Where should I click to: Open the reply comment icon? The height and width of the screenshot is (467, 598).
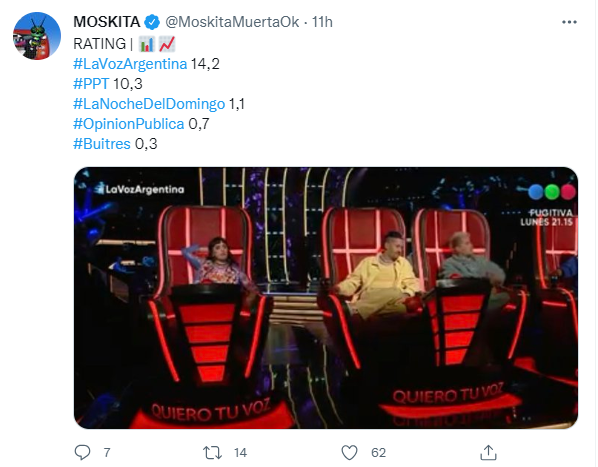pyautogui.click(x=82, y=452)
